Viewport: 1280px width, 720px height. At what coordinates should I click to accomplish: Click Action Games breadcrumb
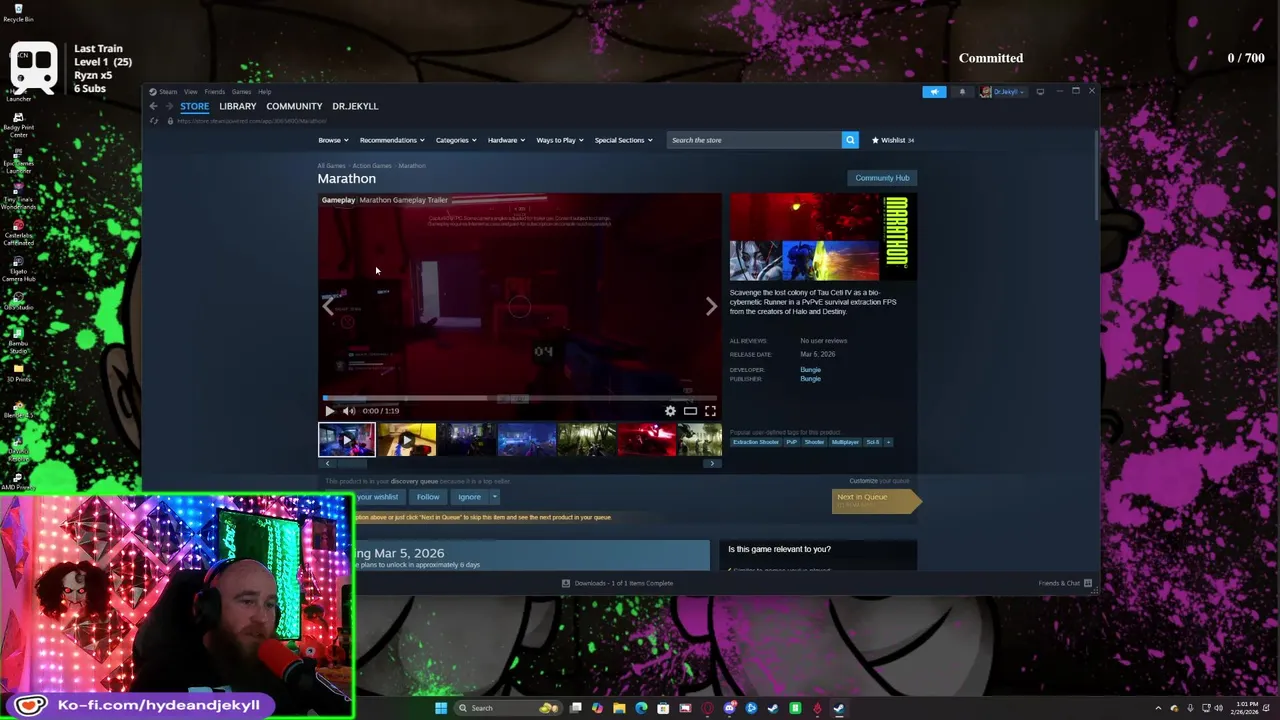click(371, 166)
